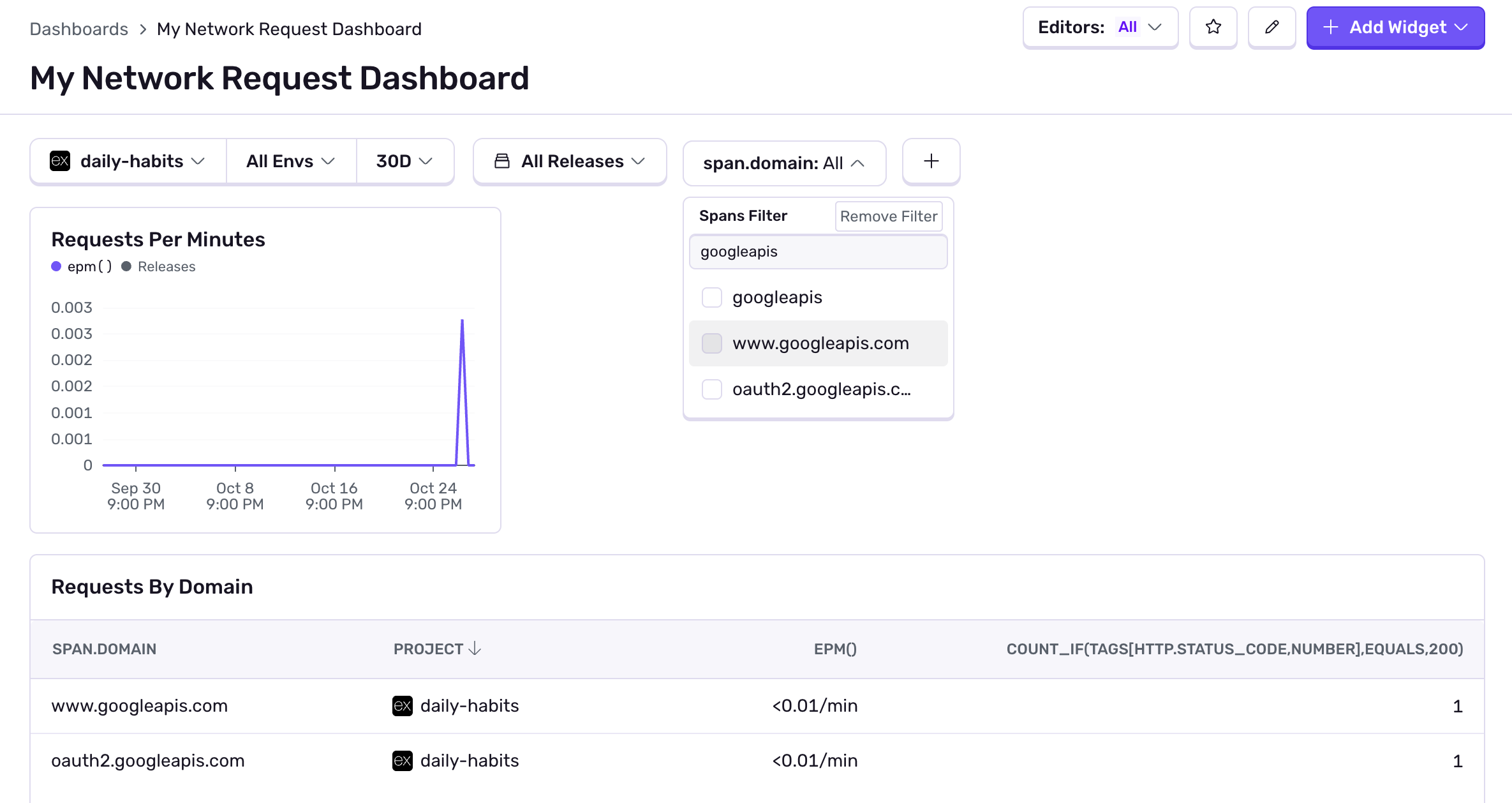This screenshot has width=1512, height=803.
Task: Click the project icon in the project selector
Action: [60, 161]
